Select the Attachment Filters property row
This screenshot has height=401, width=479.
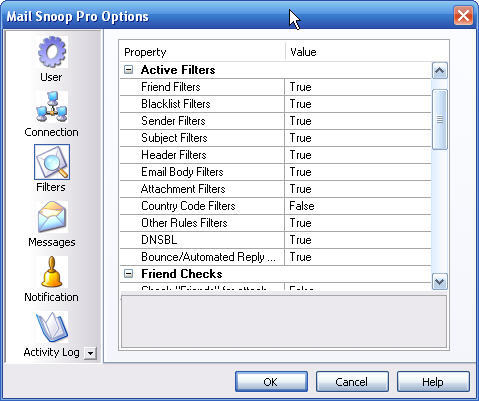pos(275,189)
